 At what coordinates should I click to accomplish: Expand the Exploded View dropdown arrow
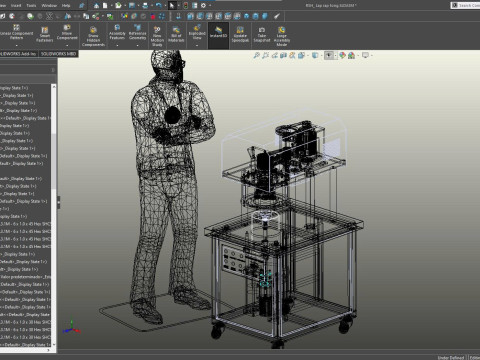[197, 45]
